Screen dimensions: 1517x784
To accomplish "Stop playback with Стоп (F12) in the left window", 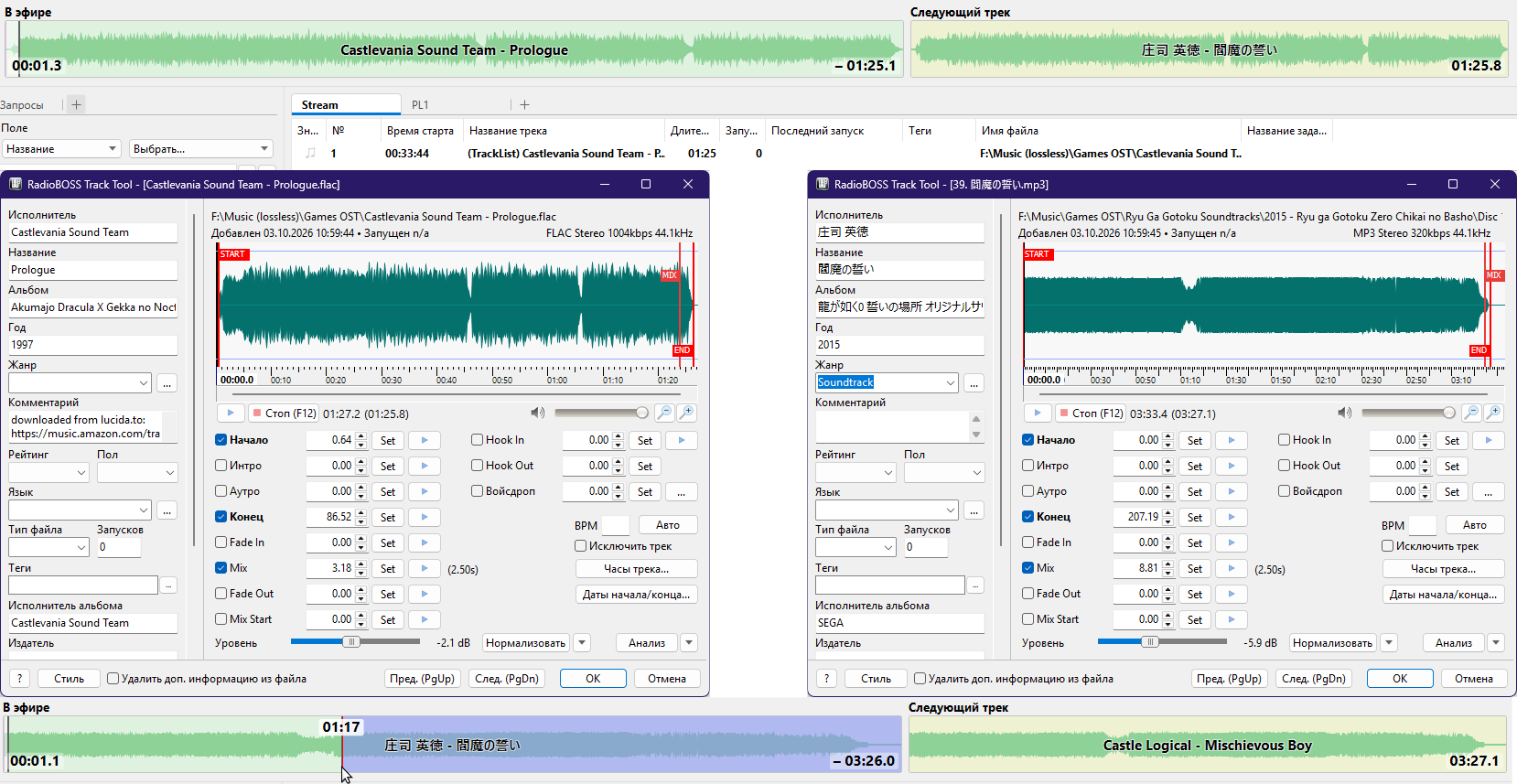I will tap(284, 413).
